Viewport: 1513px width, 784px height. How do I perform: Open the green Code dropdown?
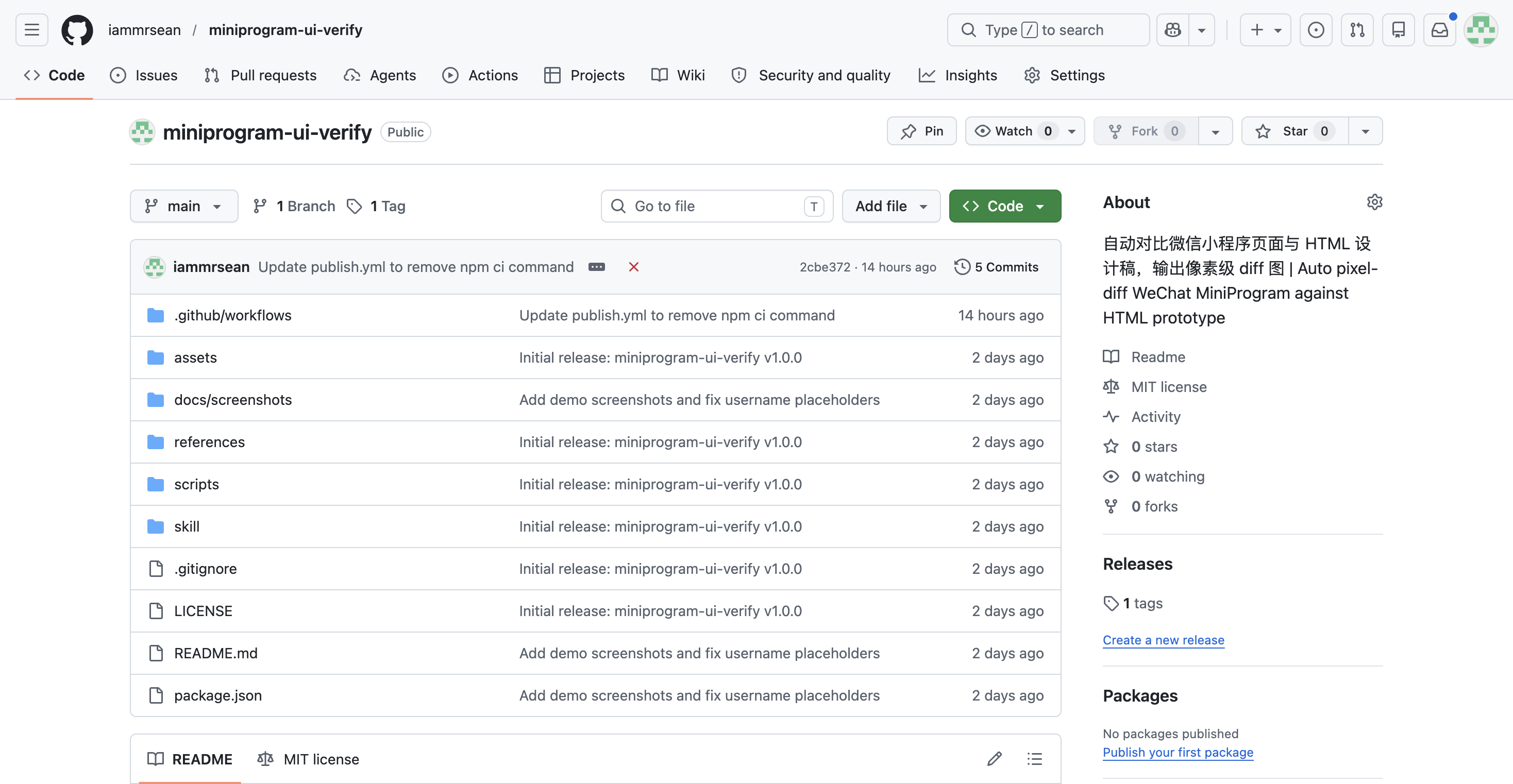point(1005,206)
